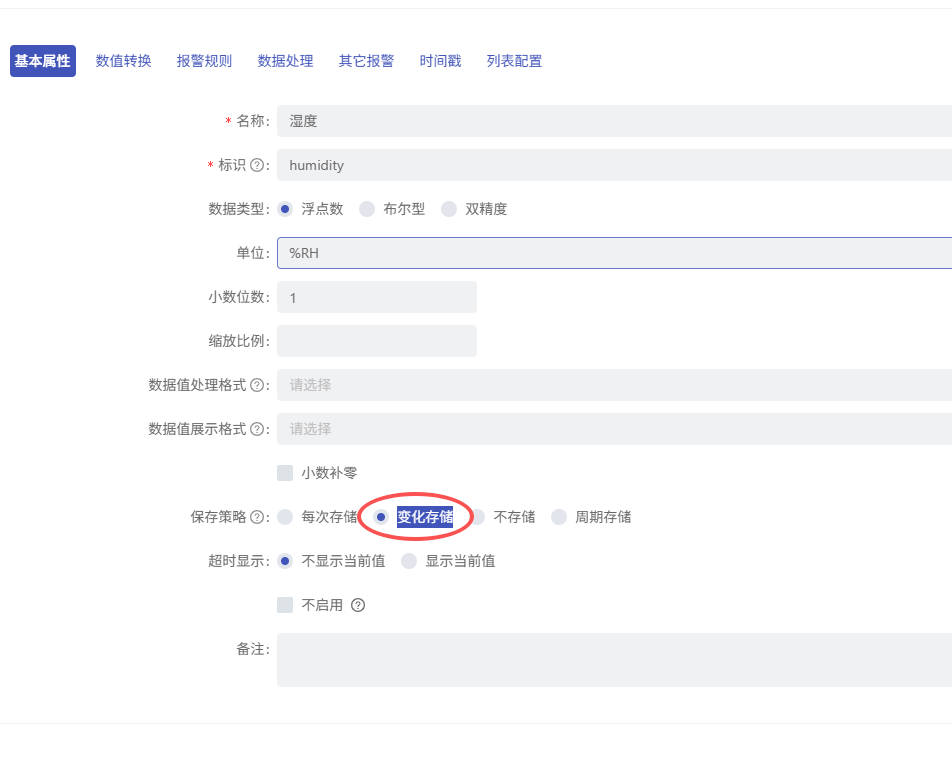
Task: Click help icon beside 数据值展示格式 label
Action: (257, 429)
